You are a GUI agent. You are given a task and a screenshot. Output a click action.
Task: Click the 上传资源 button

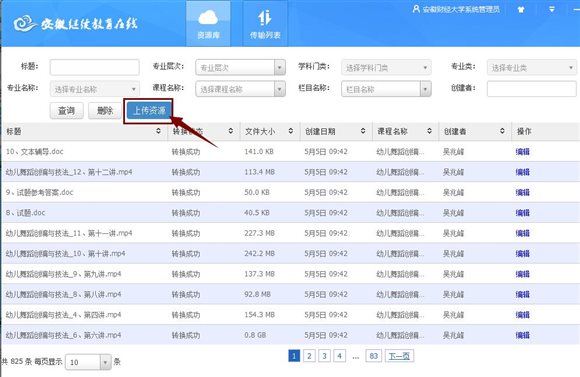[x=149, y=111]
